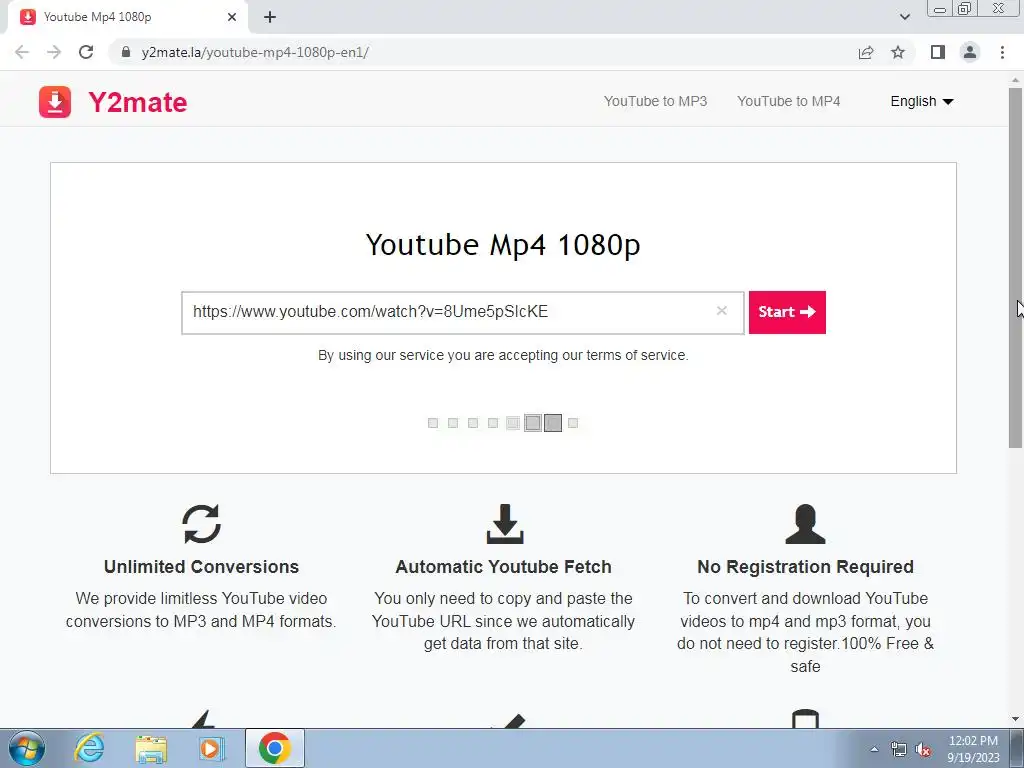Show hidden system tray icons arrow

[874, 749]
